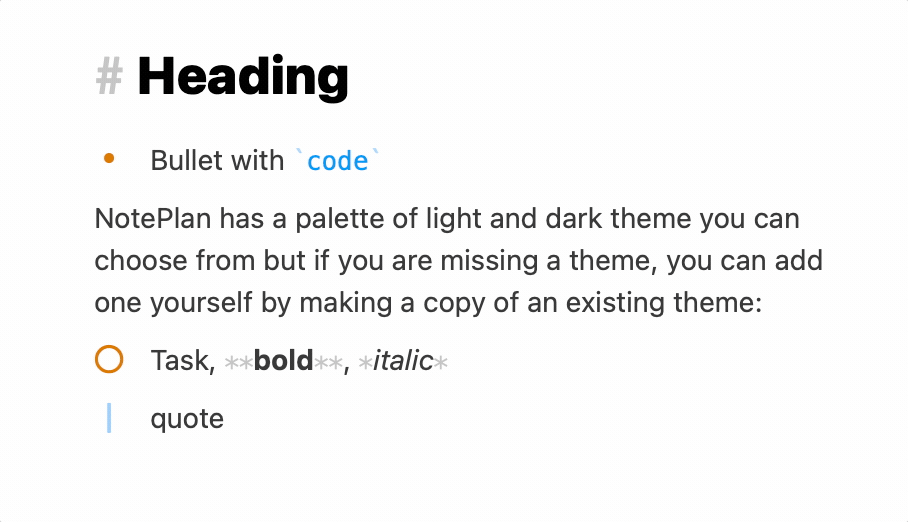Click the asterisk after italic
Screen dimensions: 908x522
point(441,363)
